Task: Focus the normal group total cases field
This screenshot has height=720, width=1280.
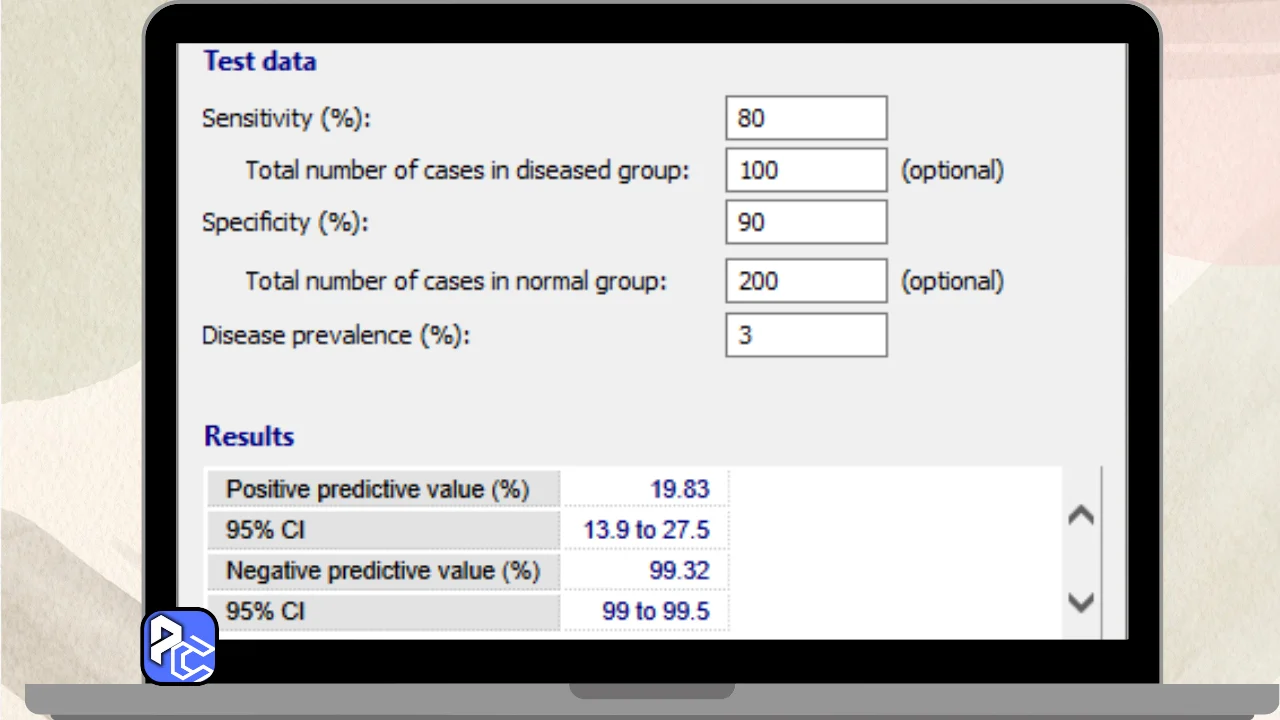Action: click(x=806, y=281)
